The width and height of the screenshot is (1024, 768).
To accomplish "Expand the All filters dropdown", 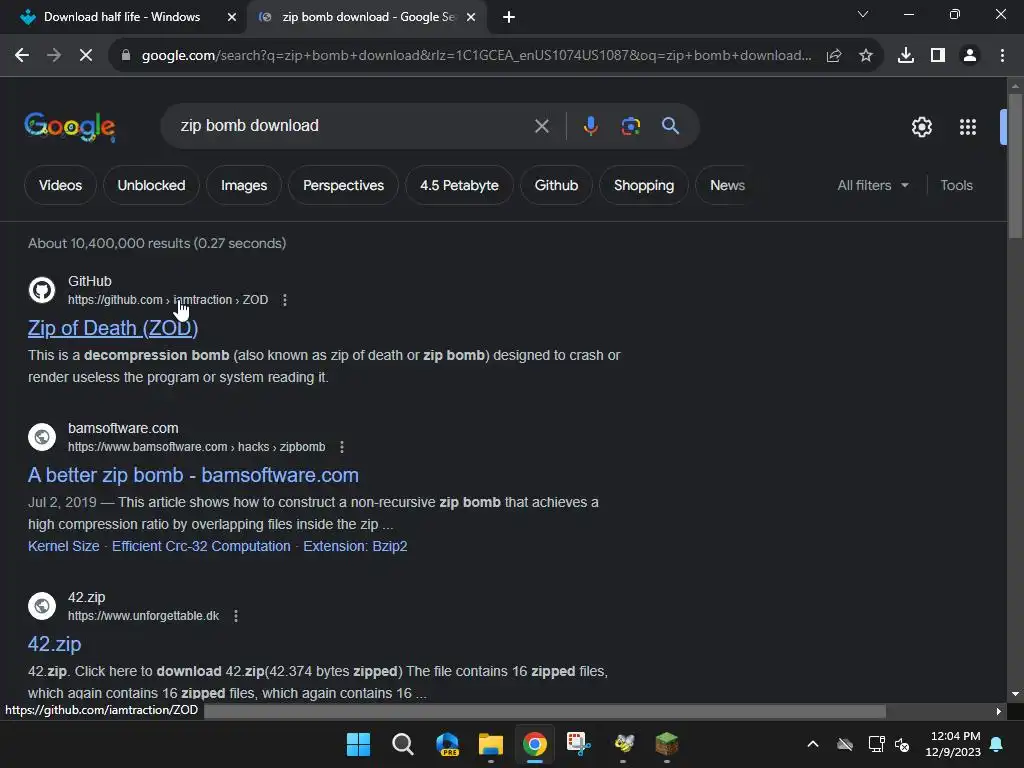I will coord(873,185).
